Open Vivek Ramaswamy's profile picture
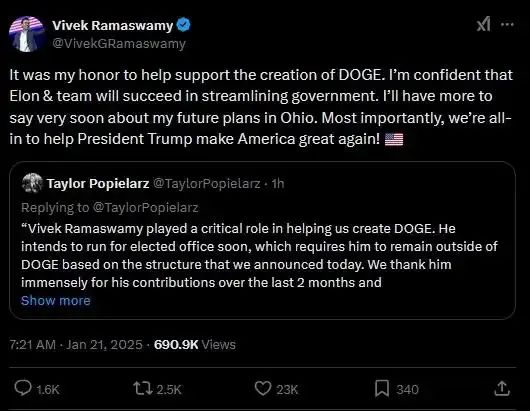The height and width of the screenshot is (411, 530). (x=27, y=34)
